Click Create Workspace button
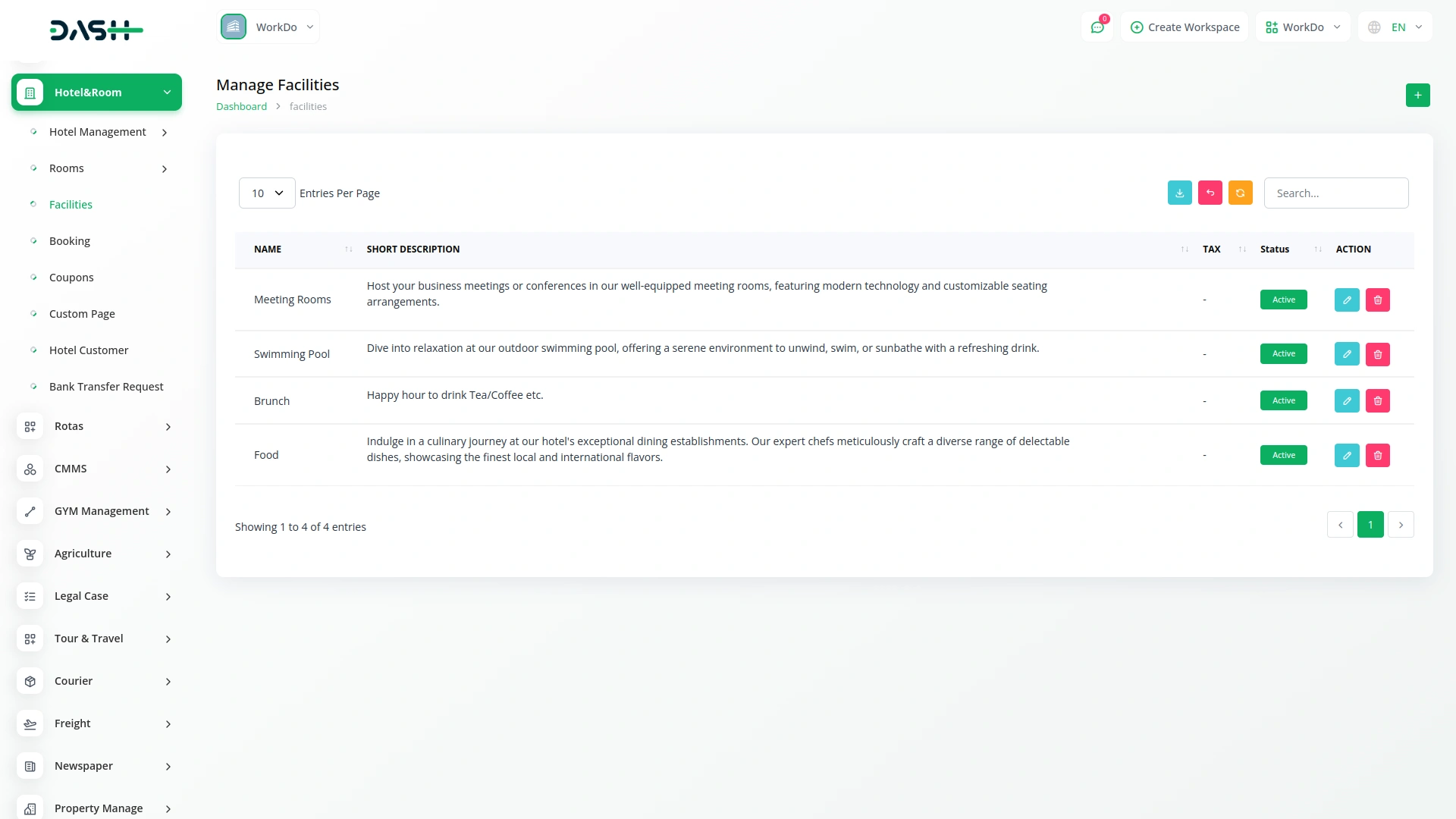Image resolution: width=1456 pixels, height=819 pixels. click(x=1185, y=27)
